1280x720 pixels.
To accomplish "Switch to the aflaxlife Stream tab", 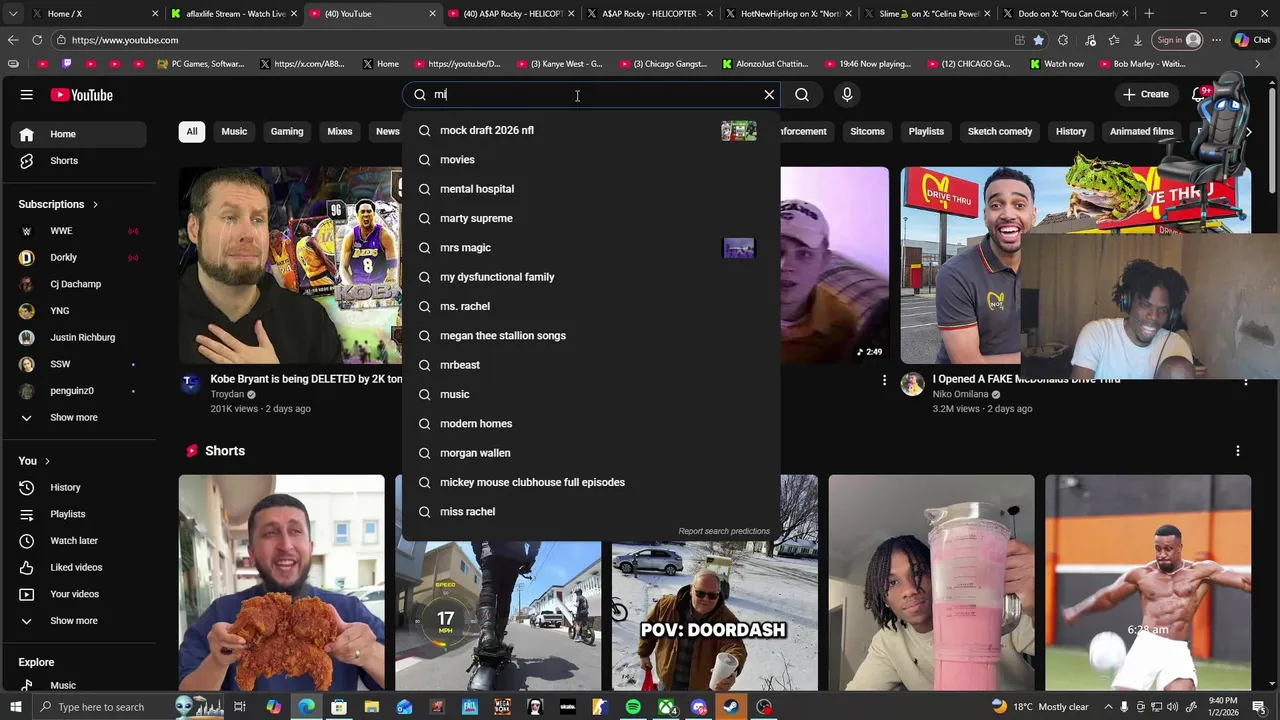I will click(235, 14).
